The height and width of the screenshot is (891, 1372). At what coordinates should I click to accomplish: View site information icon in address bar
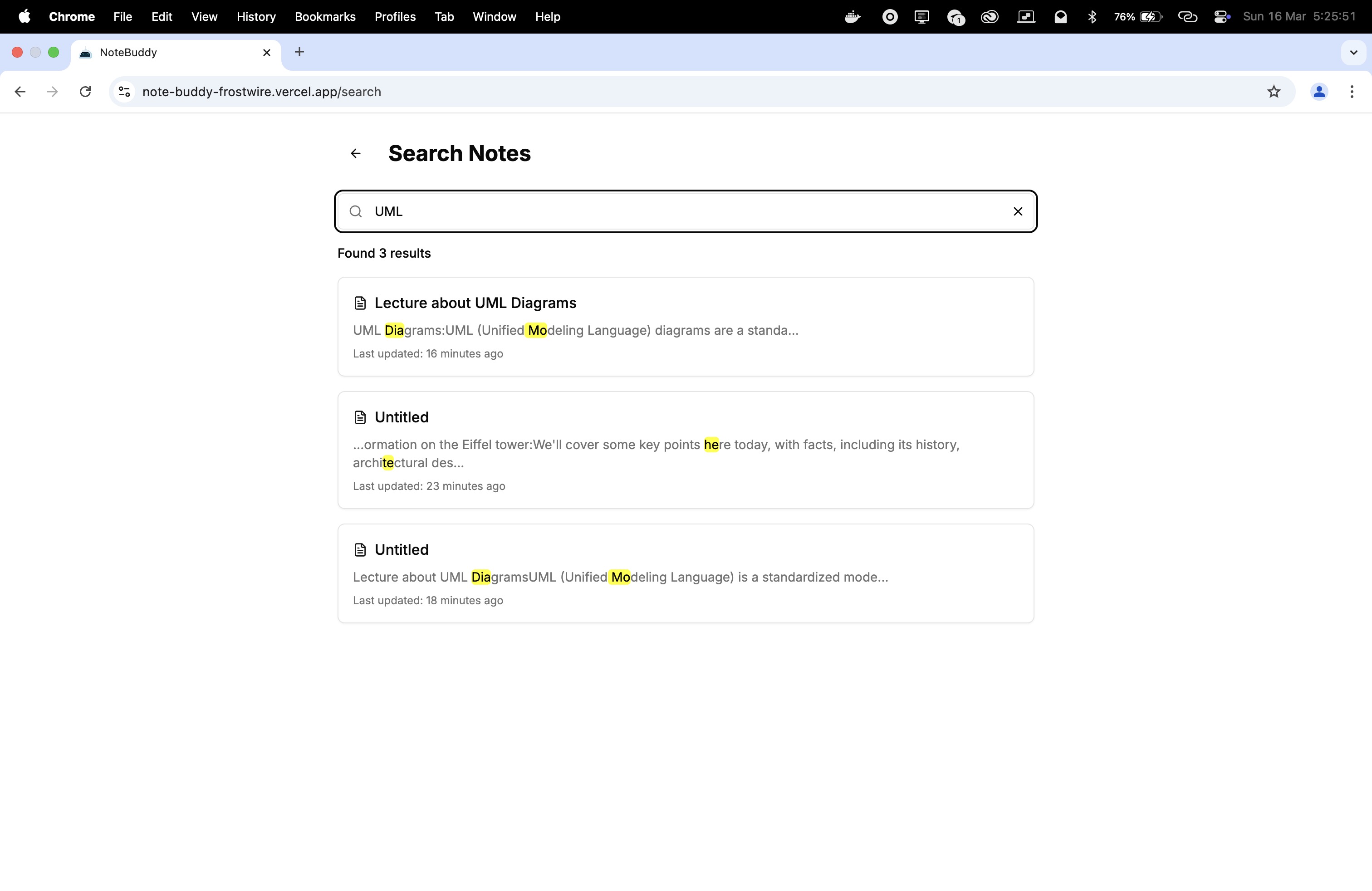[124, 92]
